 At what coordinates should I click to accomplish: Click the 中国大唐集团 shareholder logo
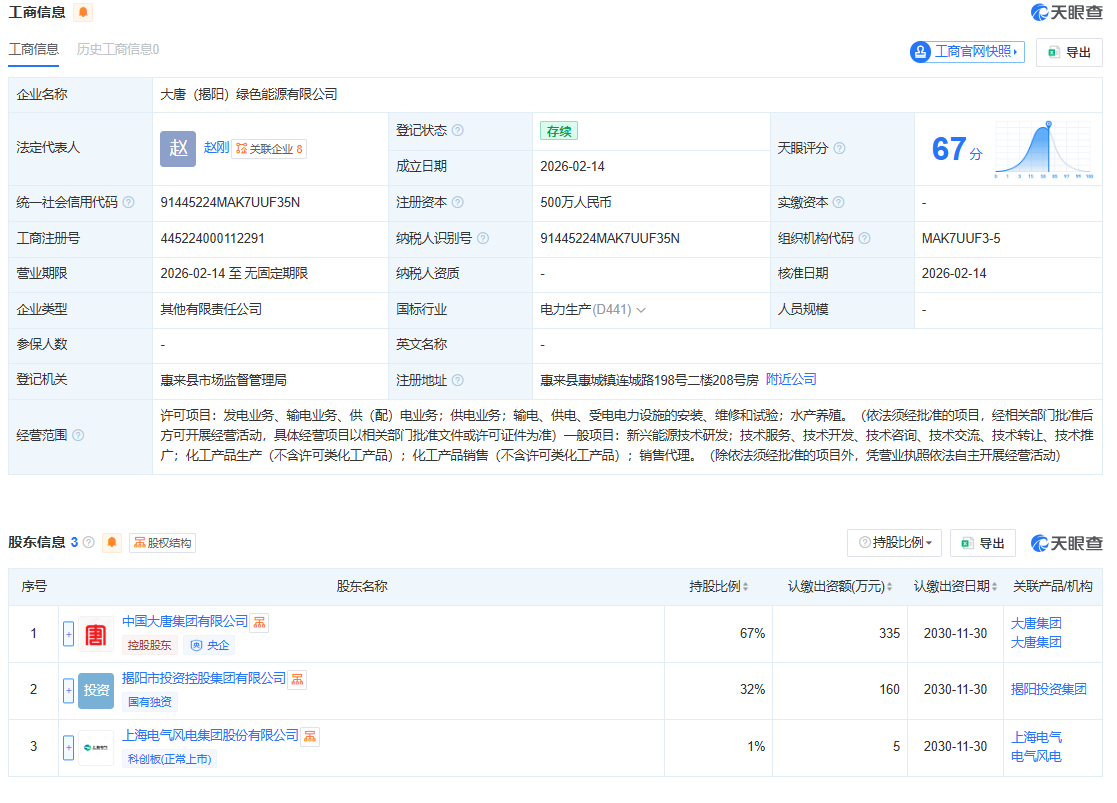pyautogui.click(x=96, y=634)
